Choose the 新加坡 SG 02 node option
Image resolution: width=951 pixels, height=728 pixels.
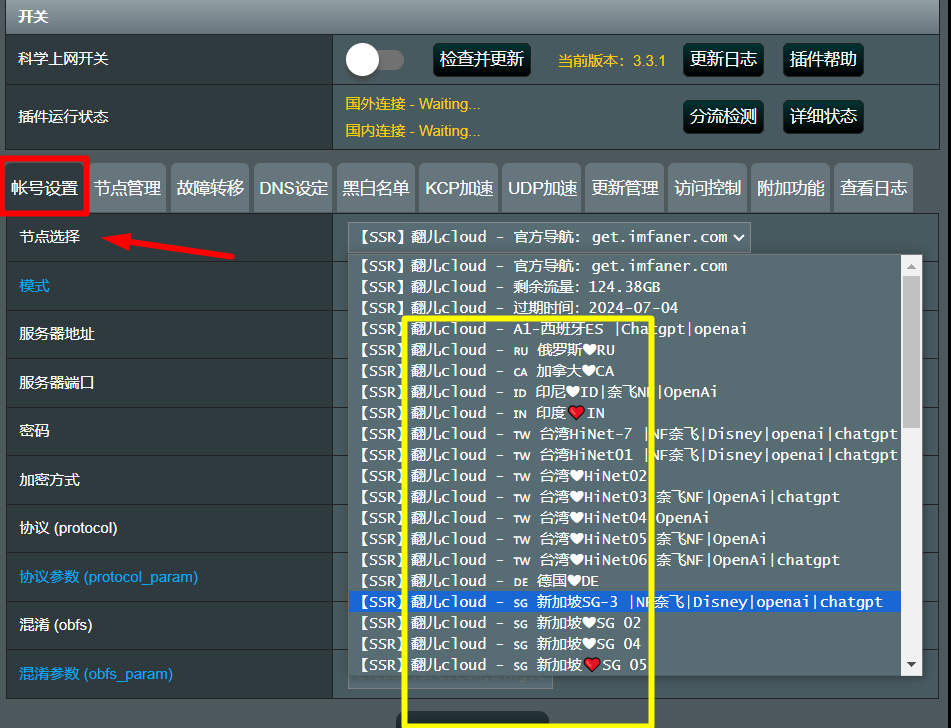point(625,623)
